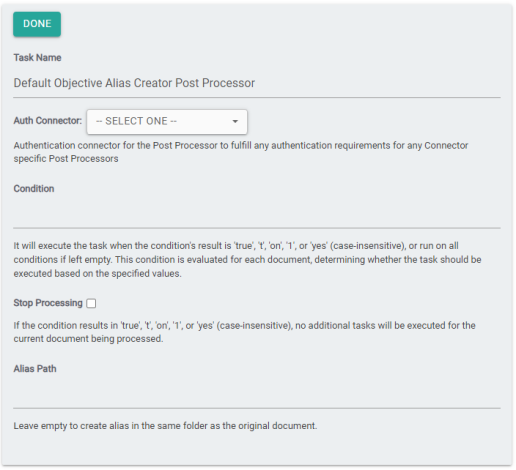Click the 'It will execute the task' help text
The image size is (516, 470).
click(x=247, y=260)
